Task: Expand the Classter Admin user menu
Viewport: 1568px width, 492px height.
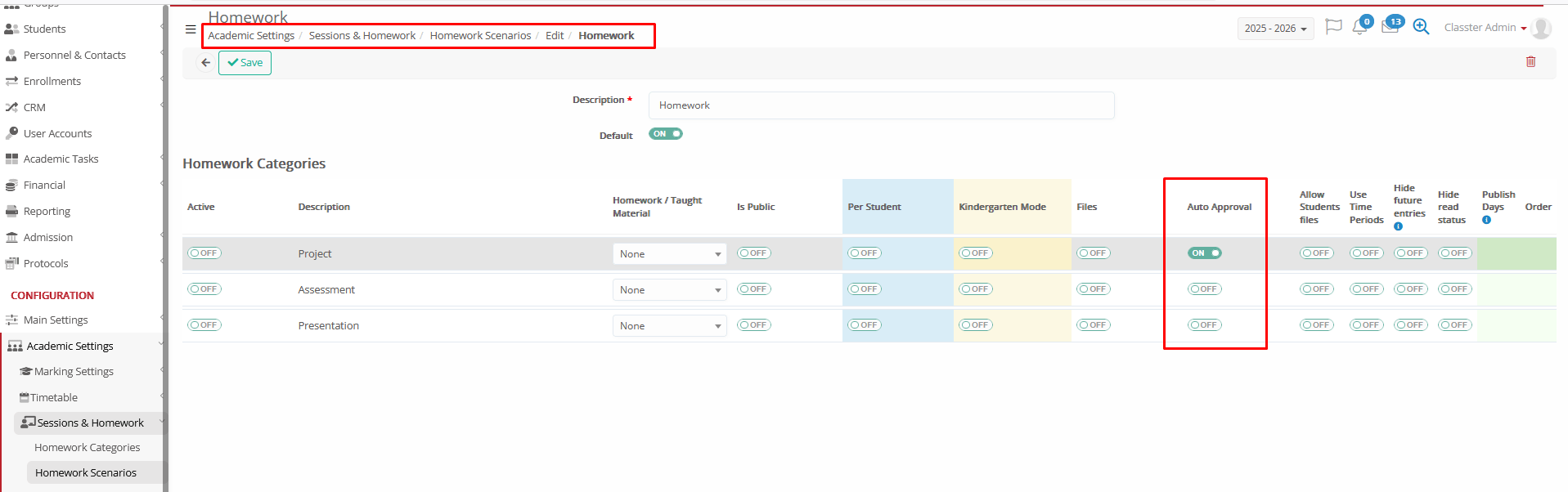Action: pyautogui.click(x=1485, y=28)
